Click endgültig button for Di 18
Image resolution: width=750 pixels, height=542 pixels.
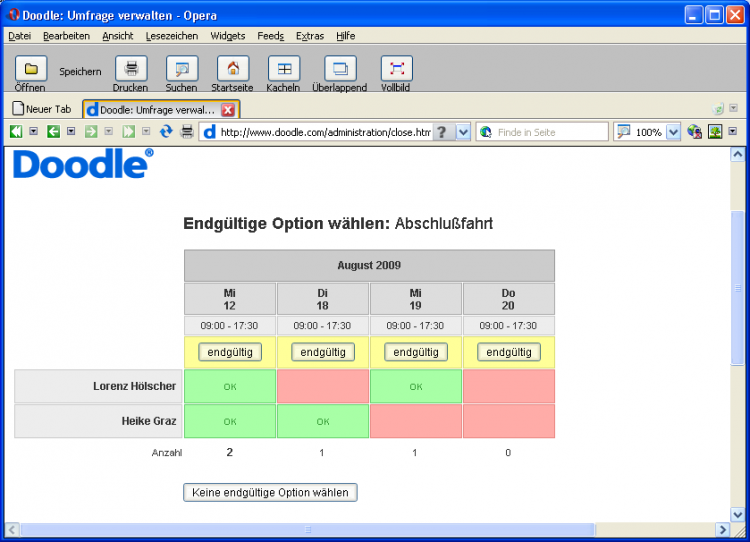click(323, 352)
